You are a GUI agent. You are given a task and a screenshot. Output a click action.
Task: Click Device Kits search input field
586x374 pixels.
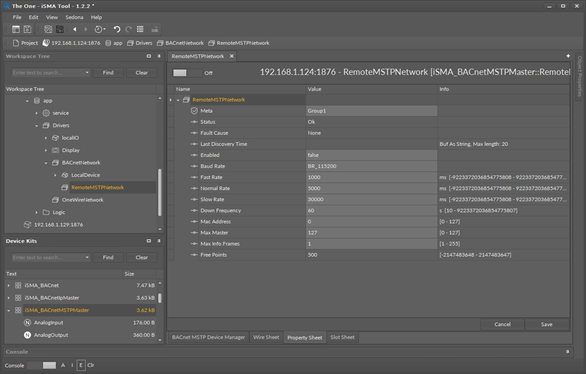(x=50, y=257)
